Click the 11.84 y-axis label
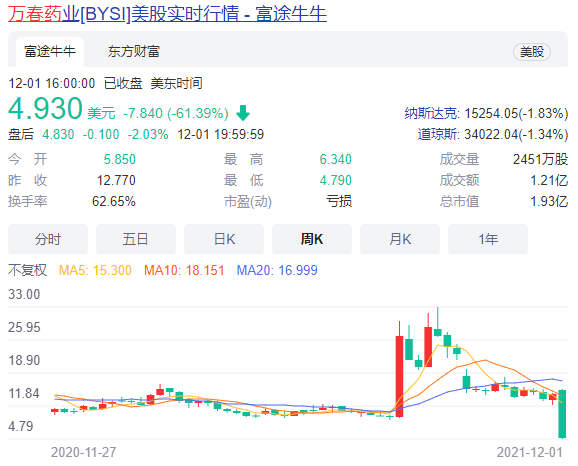578x466 pixels. tap(24, 393)
